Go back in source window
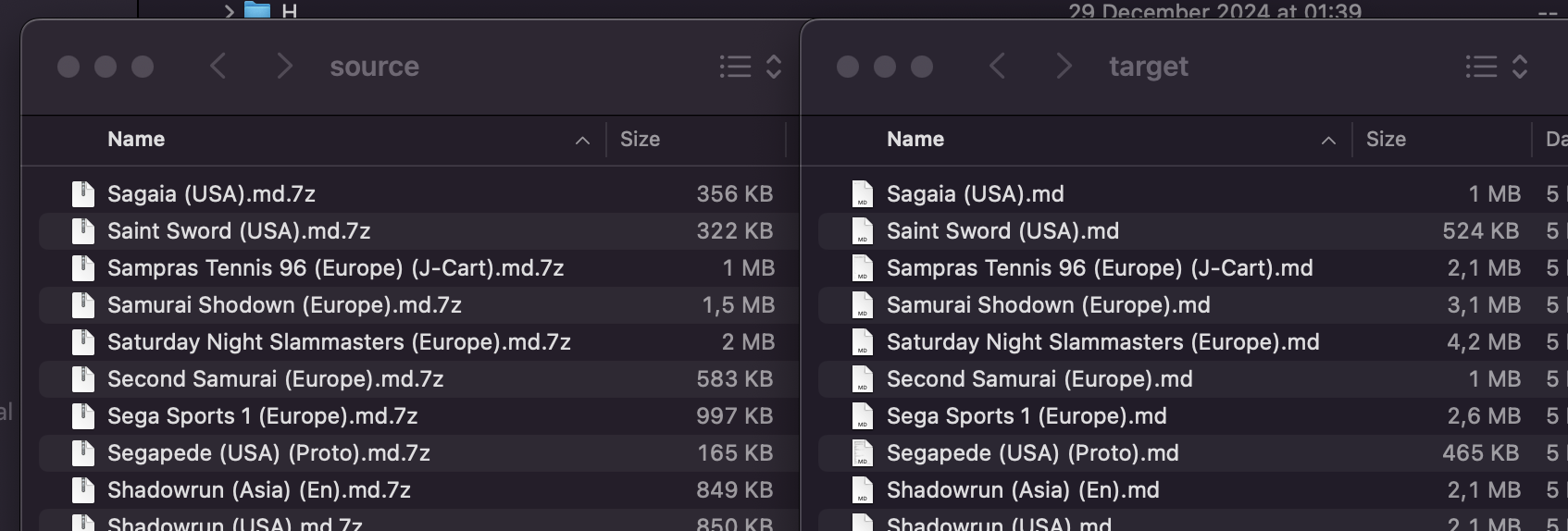The image size is (1568, 531). tap(218, 67)
